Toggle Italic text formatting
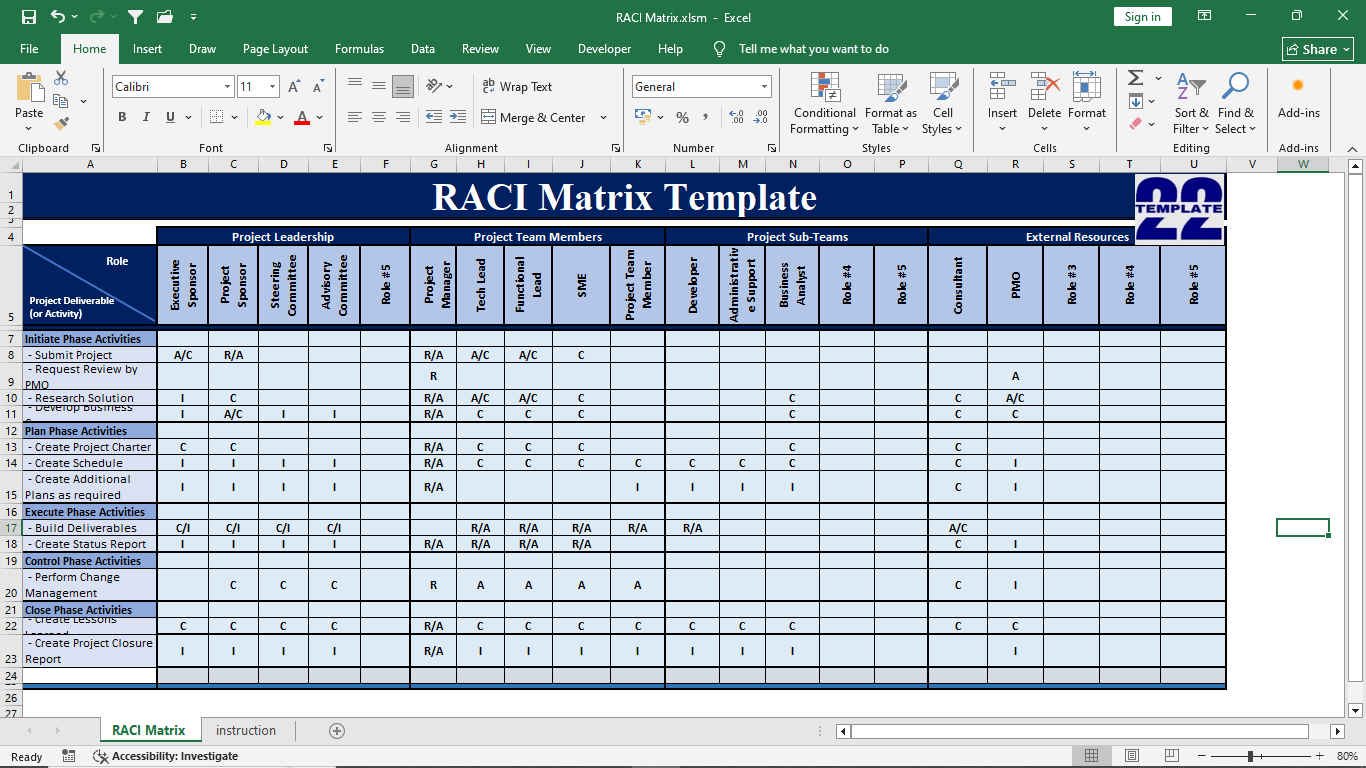The image size is (1366, 768). click(x=147, y=117)
